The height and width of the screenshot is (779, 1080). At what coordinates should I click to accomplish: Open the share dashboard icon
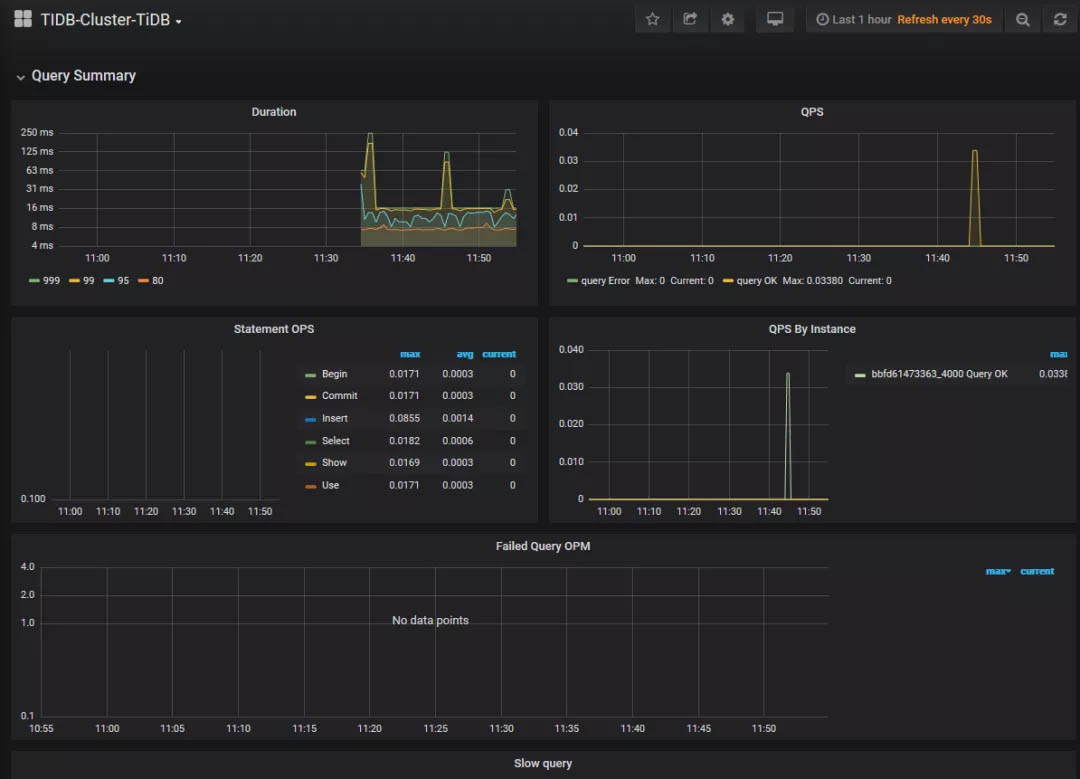(x=689, y=19)
